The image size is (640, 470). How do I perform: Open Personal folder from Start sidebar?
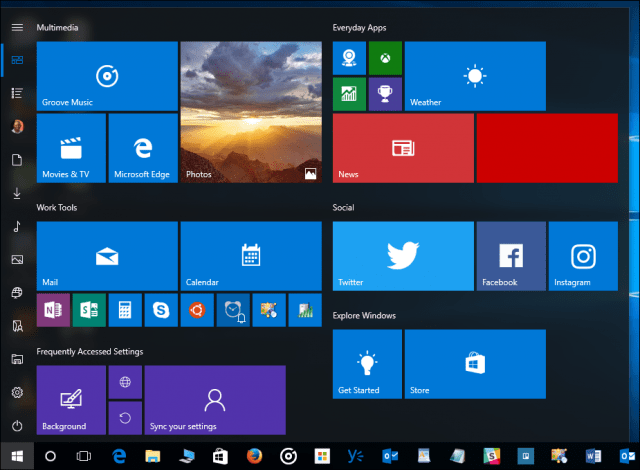pos(17,326)
